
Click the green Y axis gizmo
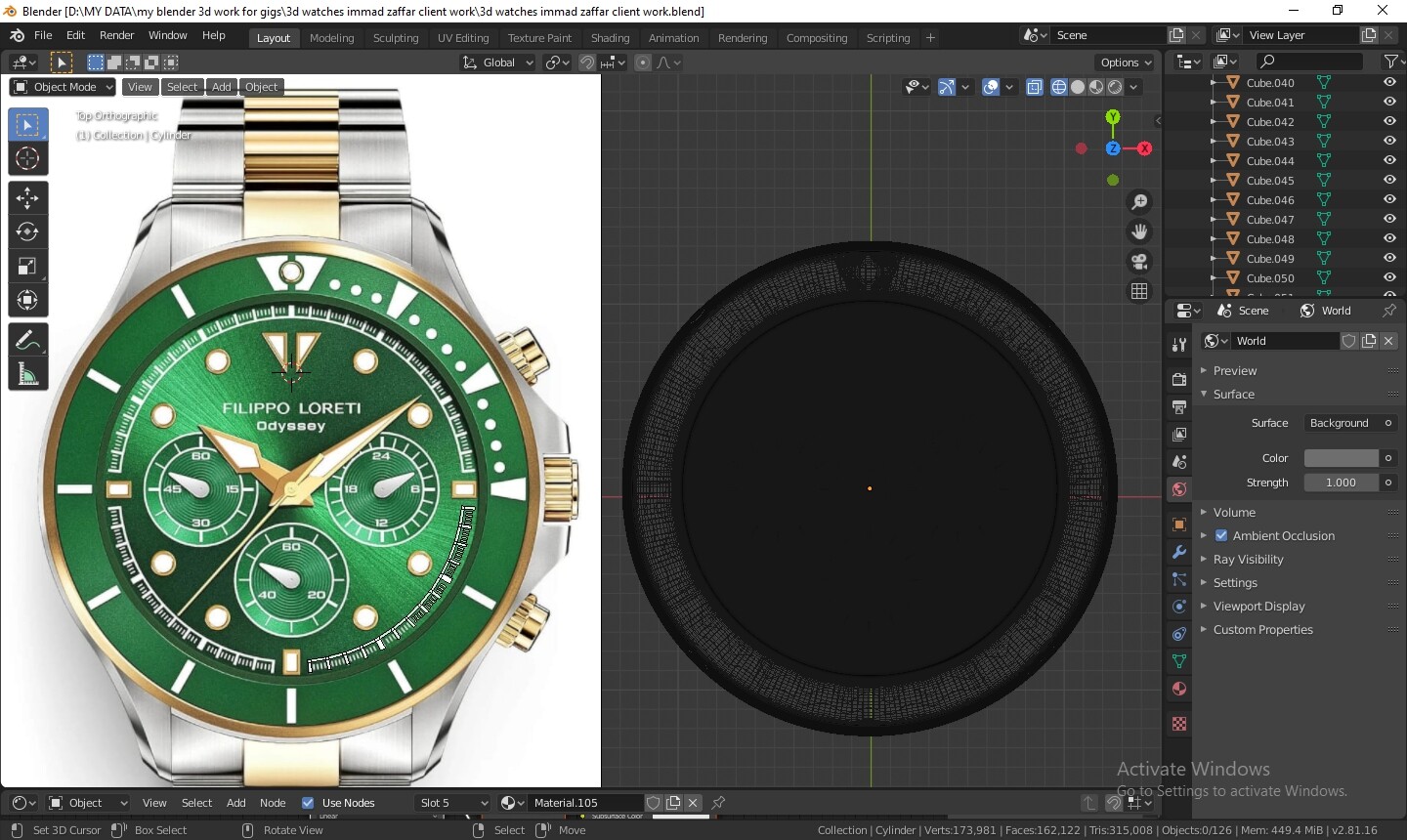tap(1113, 117)
